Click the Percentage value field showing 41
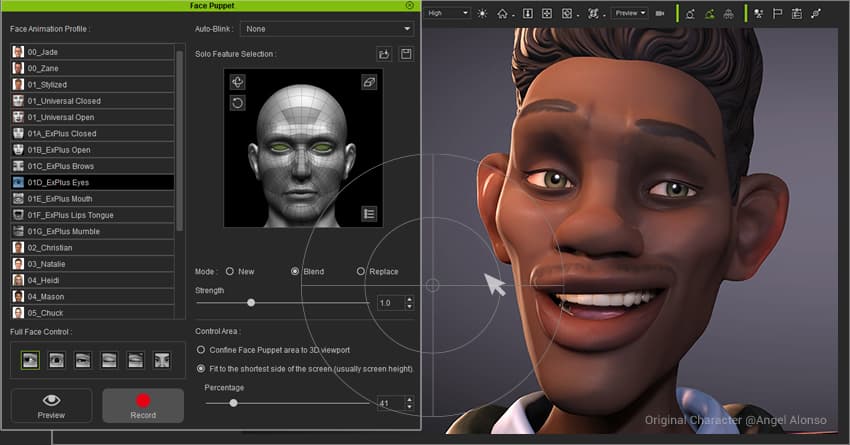850x445 pixels. (x=391, y=403)
